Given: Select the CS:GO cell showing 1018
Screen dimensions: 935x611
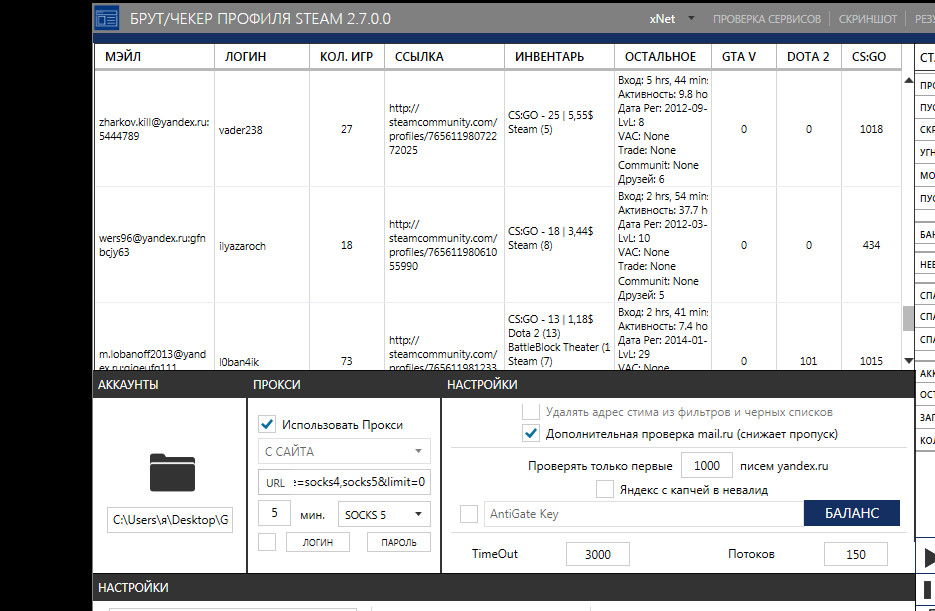Looking at the screenshot, I should [x=871, y=129].
